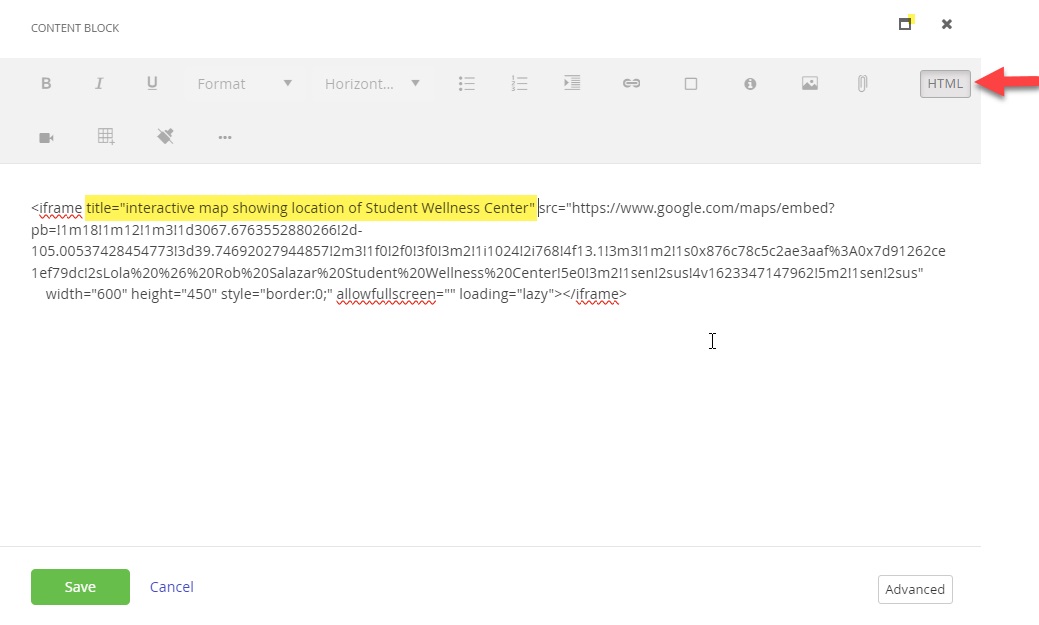Screen dimensions: 1039x625
Task: Apply italic formatting
Action: pos(99,84)
